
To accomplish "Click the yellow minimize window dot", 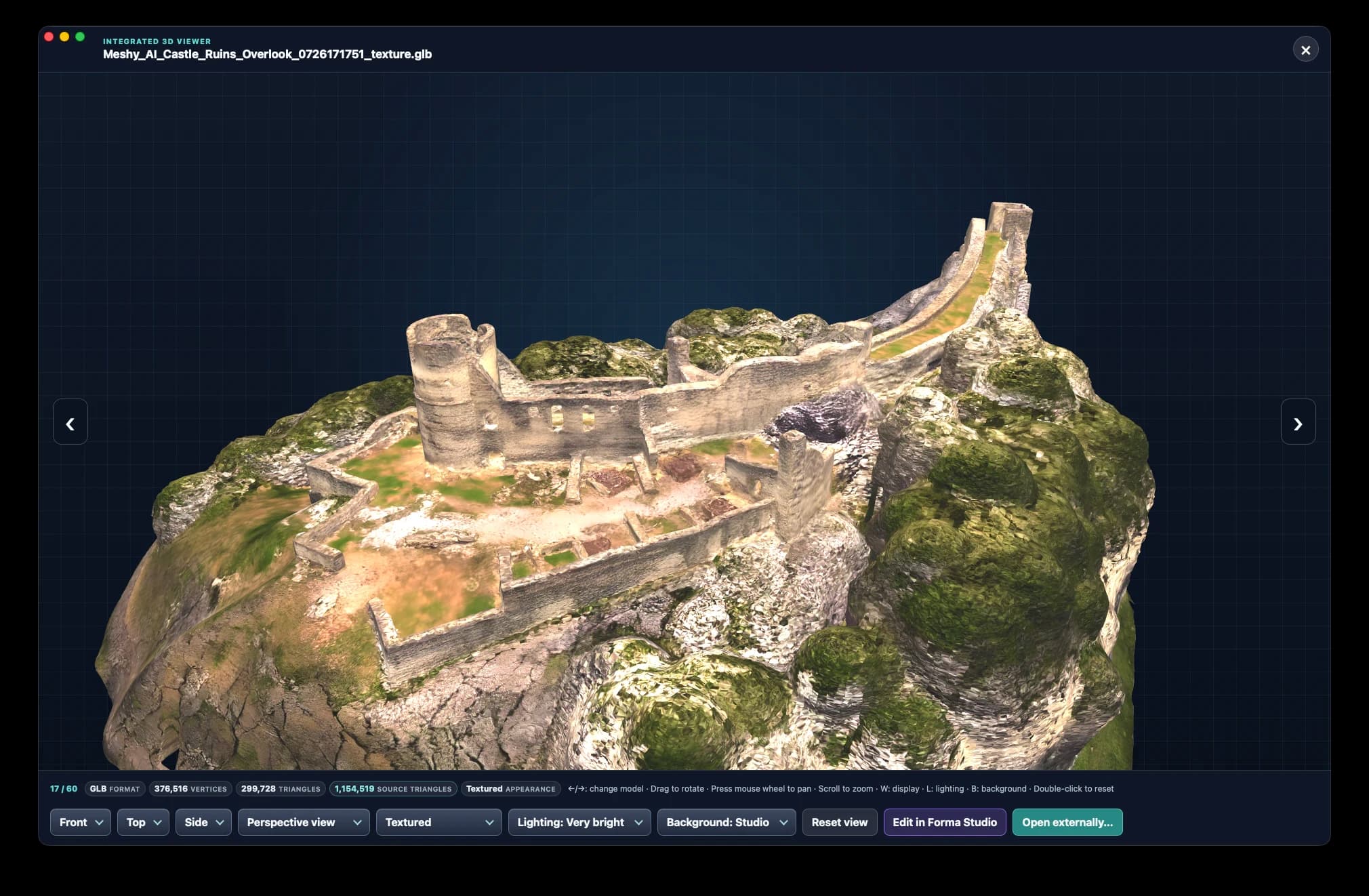I will (x=64, y=37).
